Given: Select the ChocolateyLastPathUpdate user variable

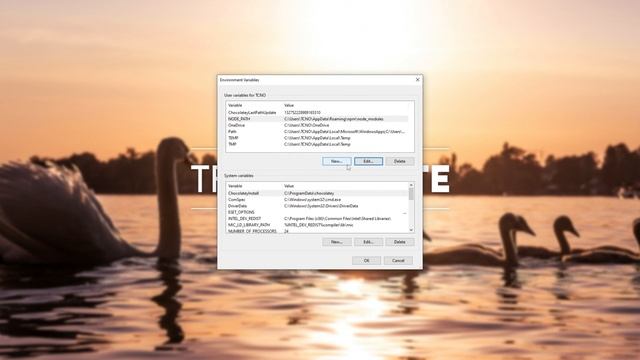Looking at the screenshot, I should 317,112.
